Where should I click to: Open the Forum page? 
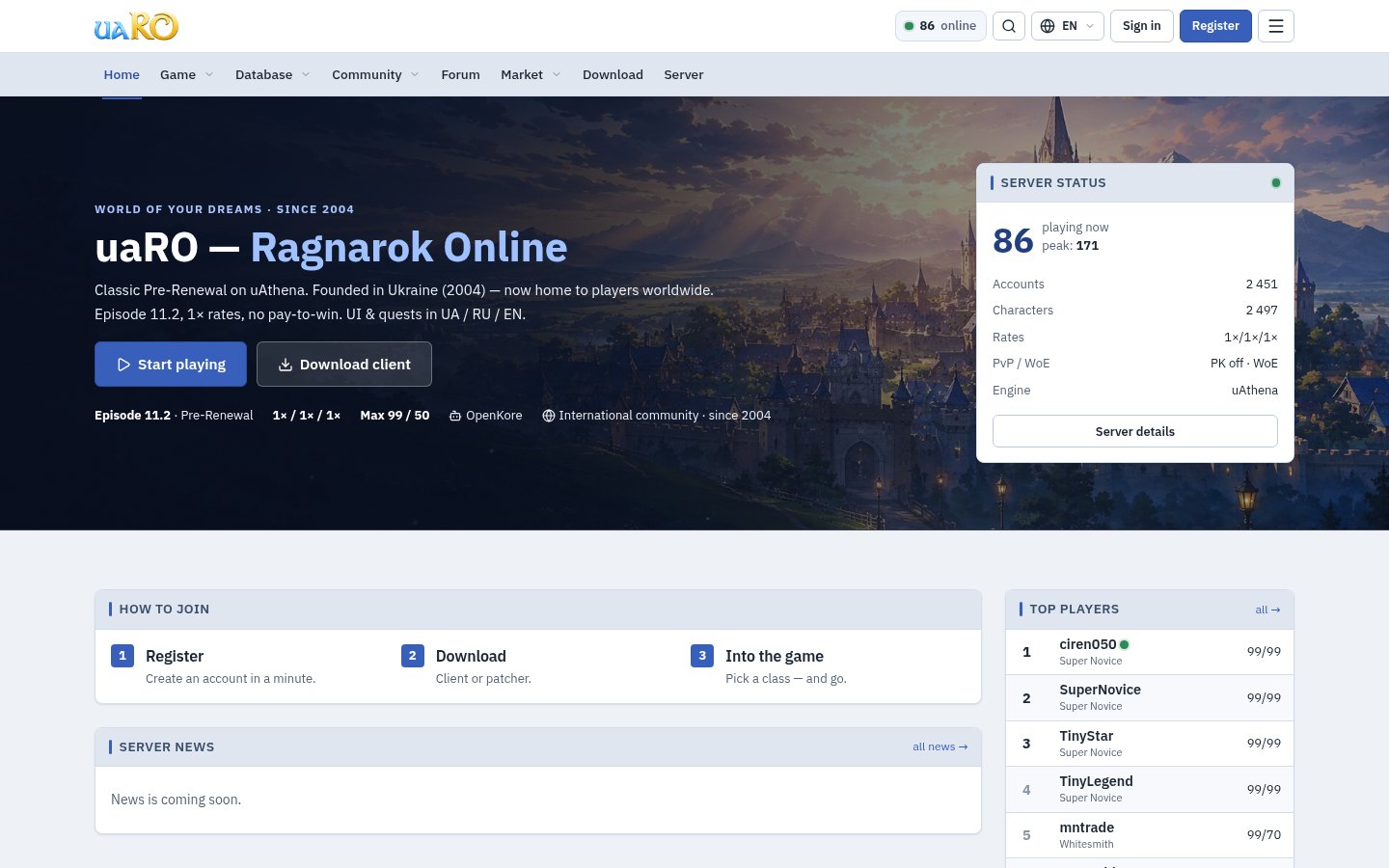(x=460, y=74)
